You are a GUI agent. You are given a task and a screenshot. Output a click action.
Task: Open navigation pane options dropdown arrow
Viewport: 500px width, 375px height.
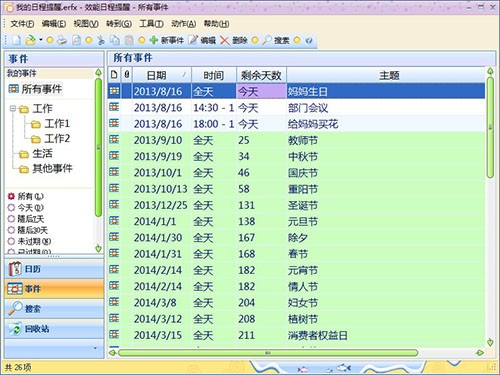pos(95,348)
